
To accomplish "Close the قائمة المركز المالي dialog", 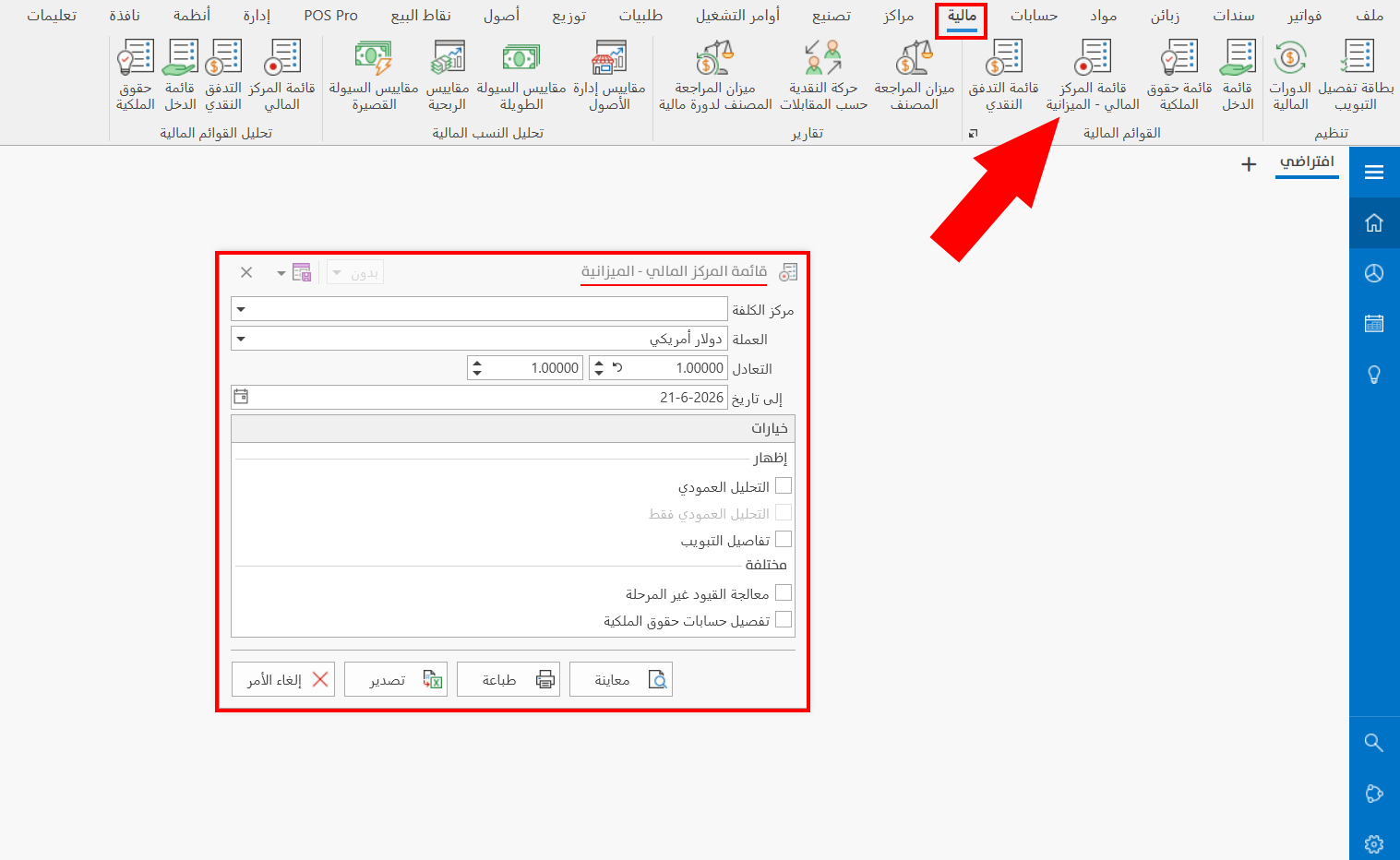I will (246, 272).
